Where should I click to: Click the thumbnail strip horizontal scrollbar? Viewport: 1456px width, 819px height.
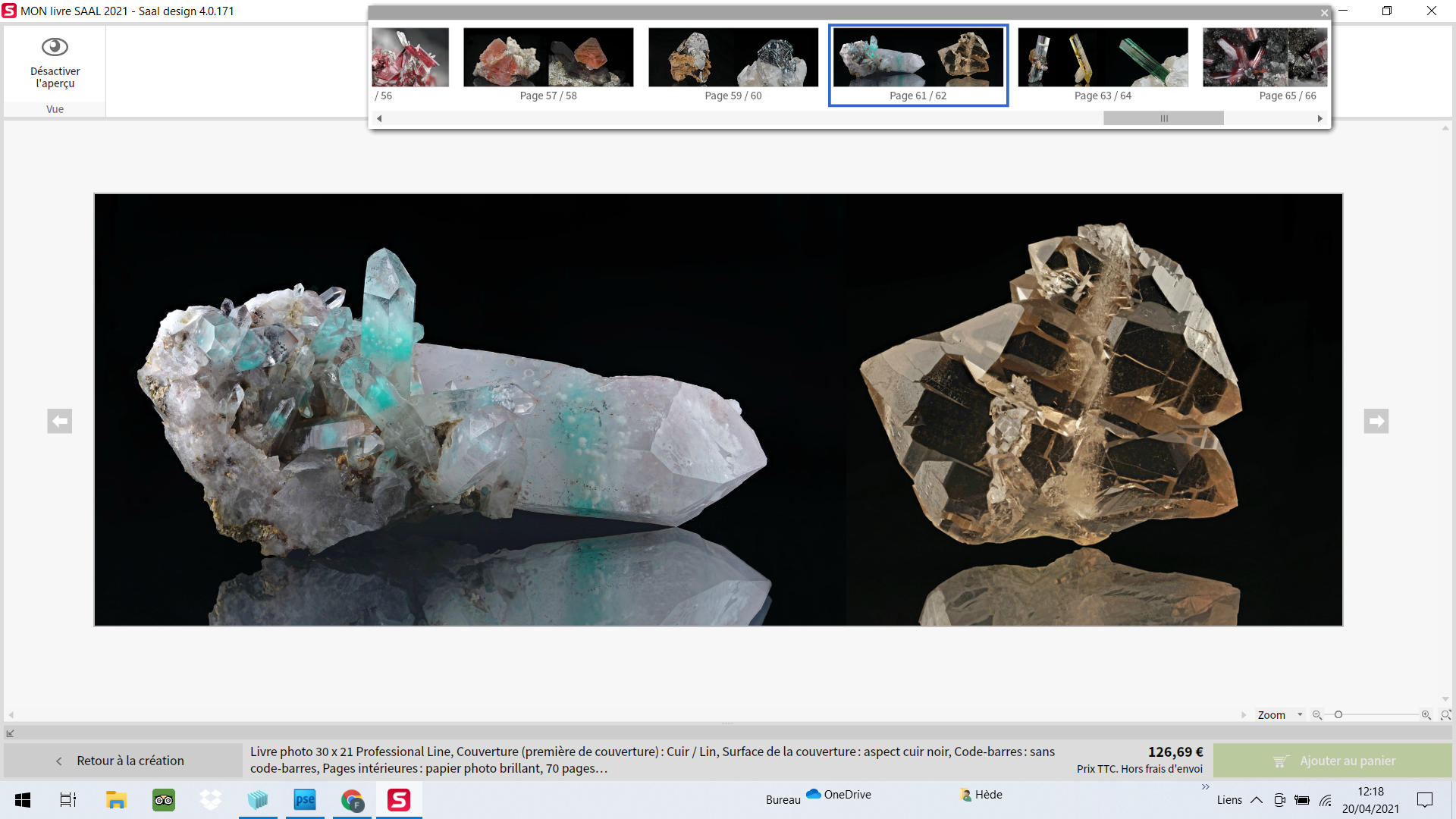[x=1163, y=118]
